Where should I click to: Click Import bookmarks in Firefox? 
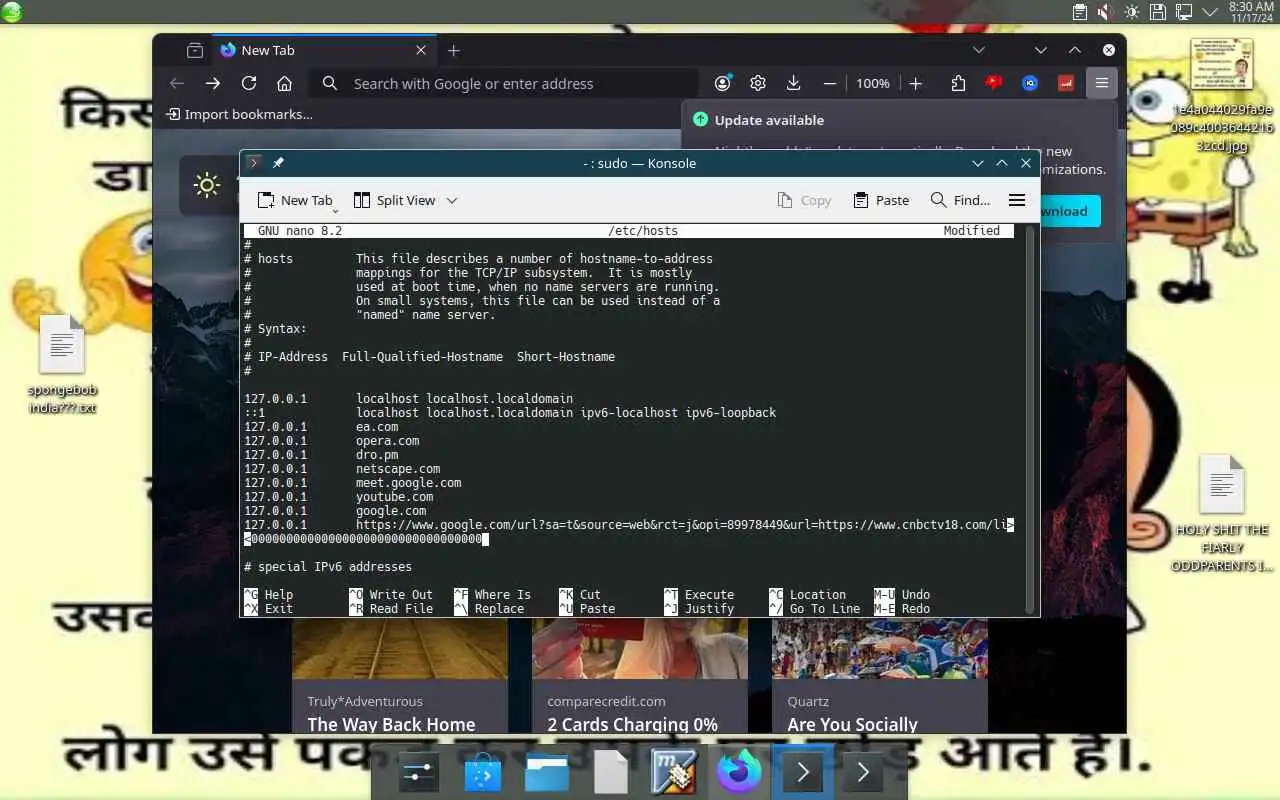pos(239,114)
